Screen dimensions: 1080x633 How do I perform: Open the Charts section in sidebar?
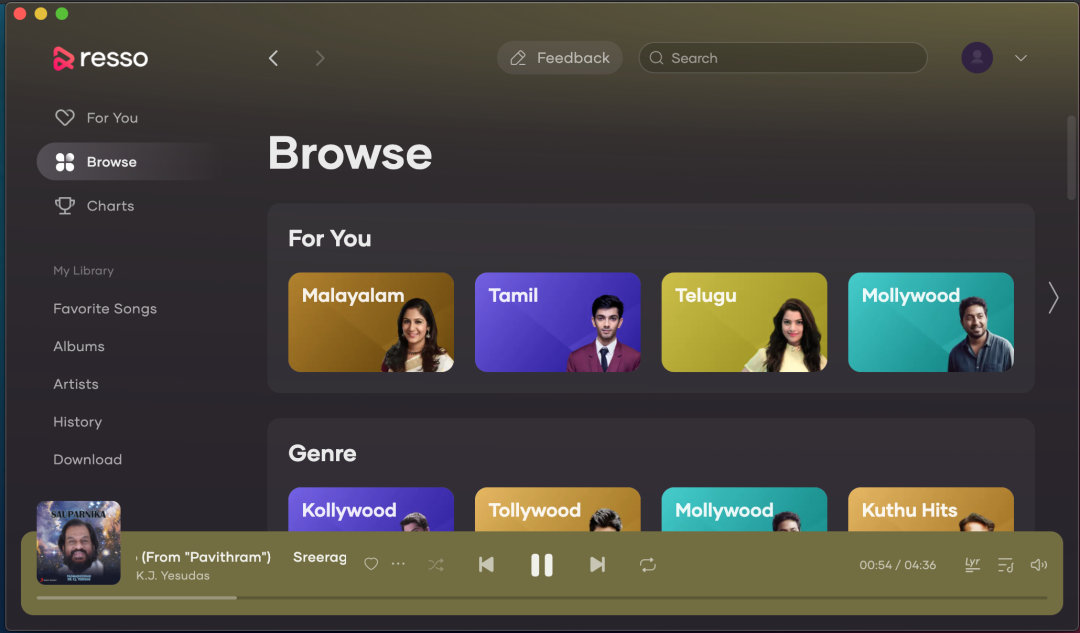(x=110, y=206)
